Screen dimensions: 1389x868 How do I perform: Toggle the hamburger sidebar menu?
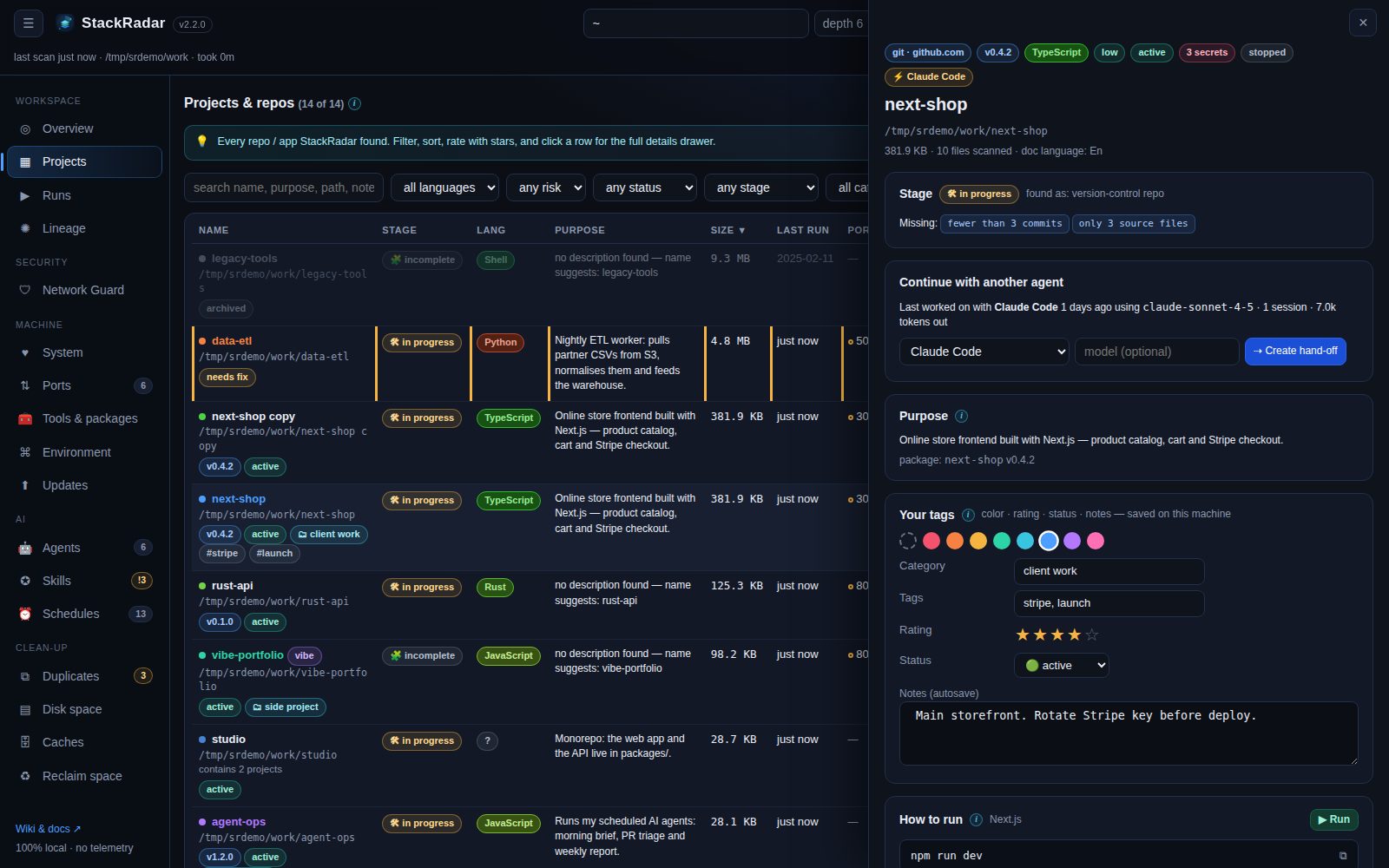28,23
